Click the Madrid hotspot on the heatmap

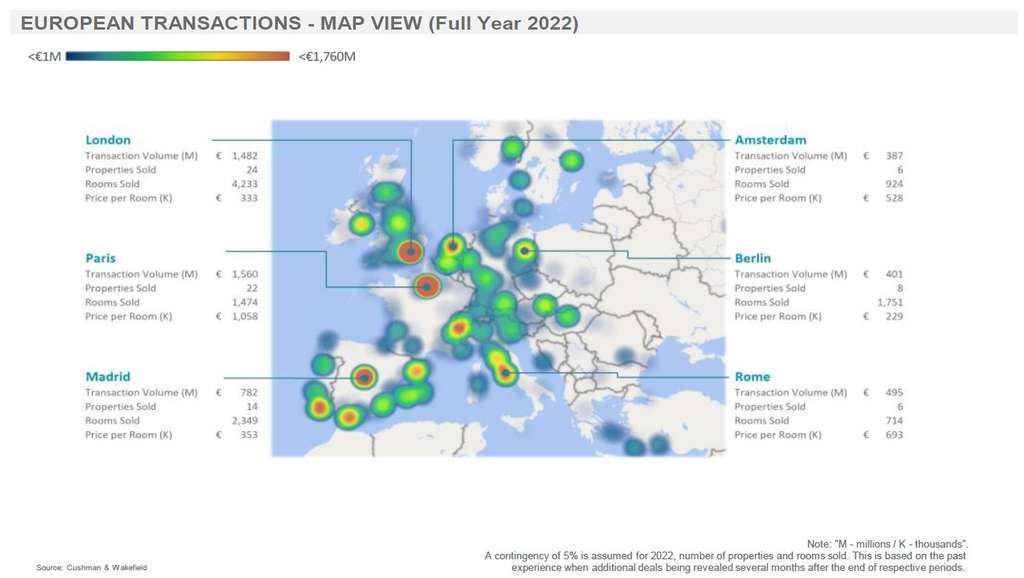click(365, 377)
